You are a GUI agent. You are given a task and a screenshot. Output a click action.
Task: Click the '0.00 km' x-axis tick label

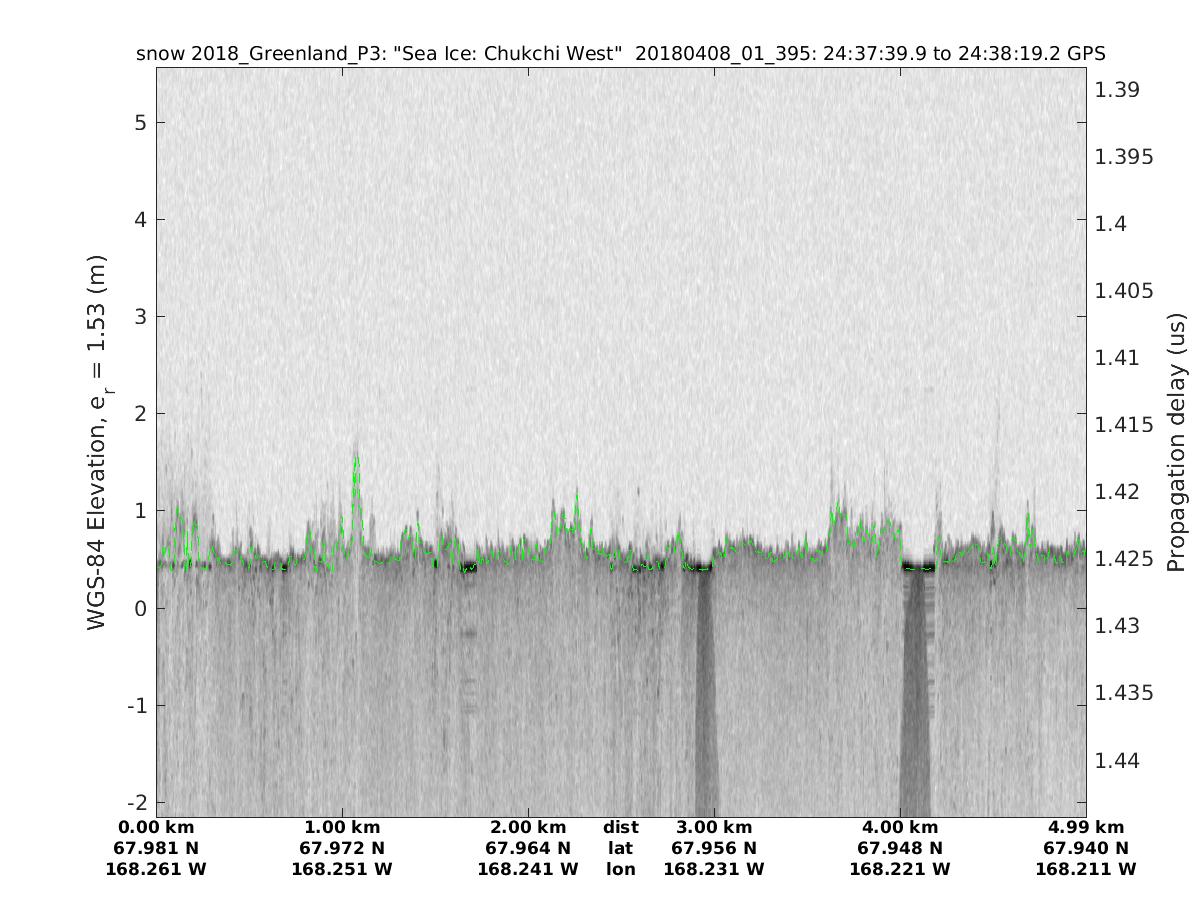156,827
